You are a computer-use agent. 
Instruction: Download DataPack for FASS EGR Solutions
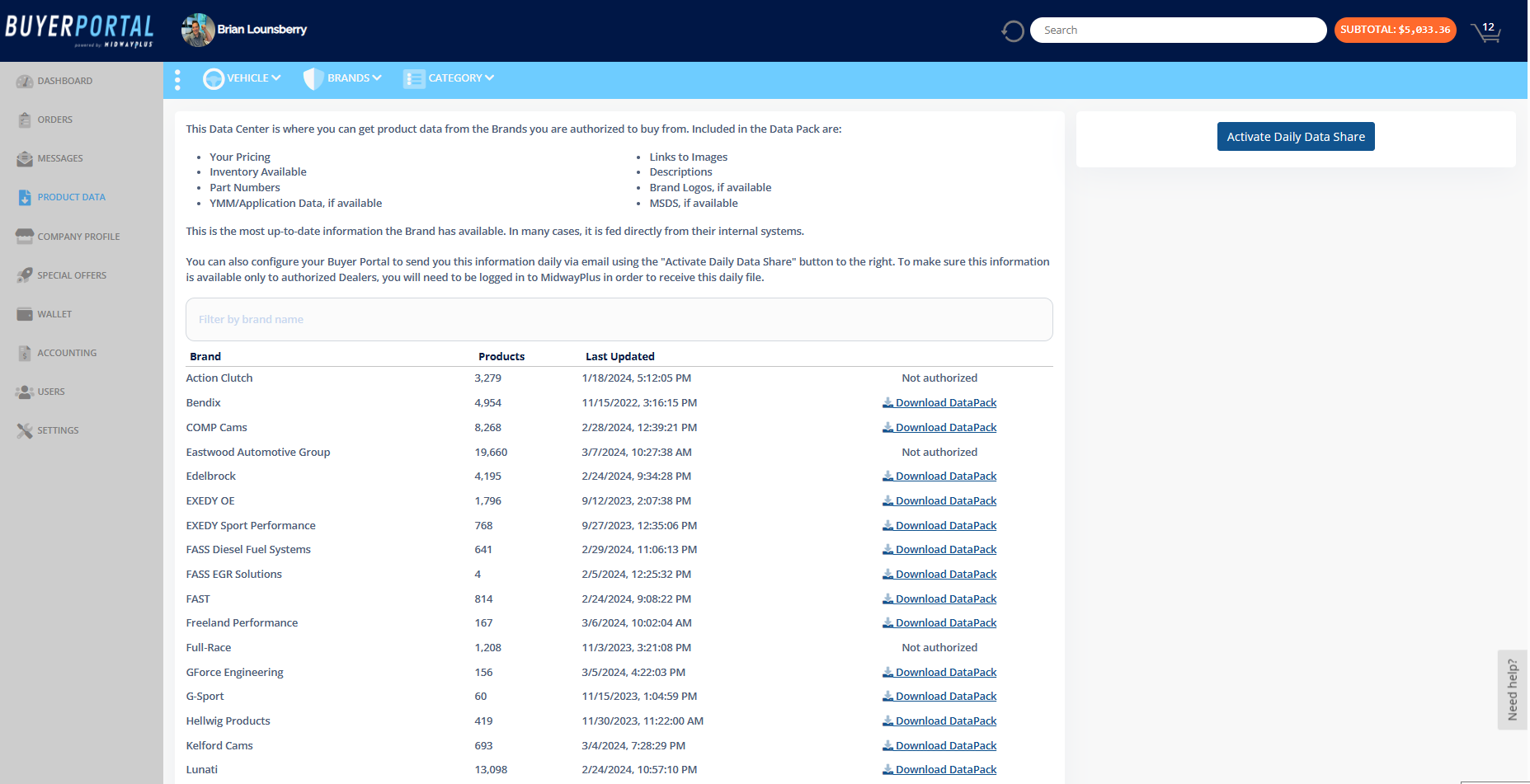[x=939, y=574]
